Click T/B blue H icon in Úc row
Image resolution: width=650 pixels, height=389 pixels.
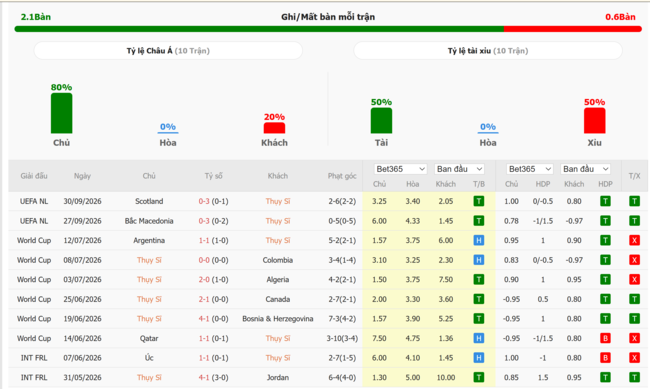tap(479, 358)
